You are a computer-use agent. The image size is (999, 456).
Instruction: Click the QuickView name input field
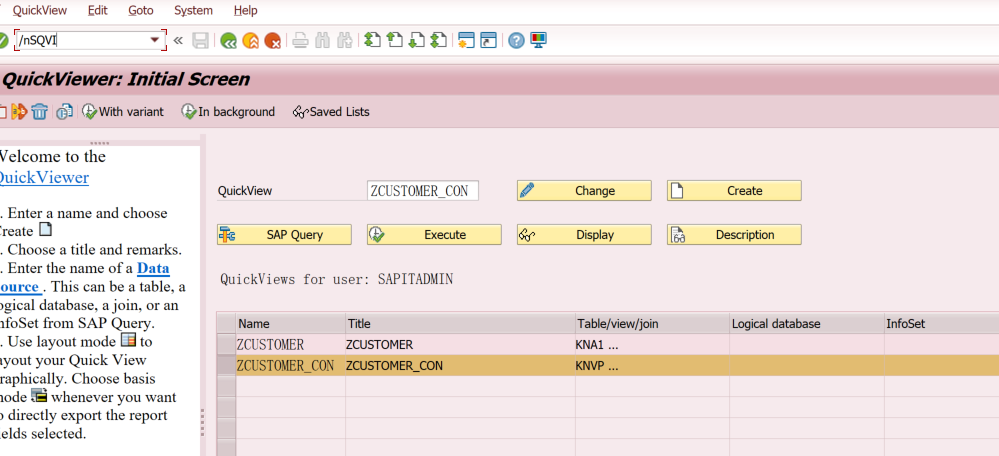(422, 191)
